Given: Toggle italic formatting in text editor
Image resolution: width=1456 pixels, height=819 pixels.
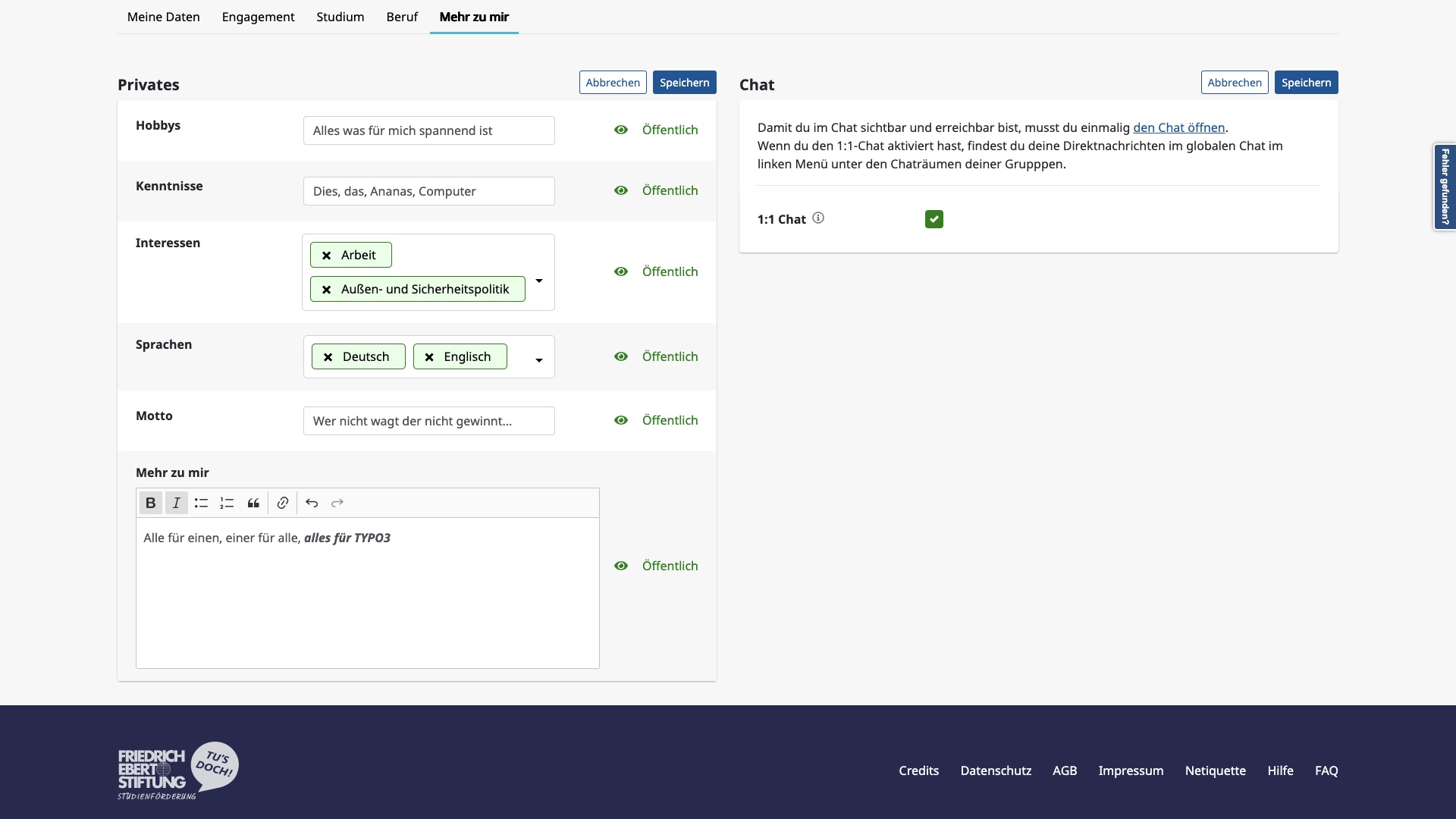Looking at the screenshot, I should (176, 502).
